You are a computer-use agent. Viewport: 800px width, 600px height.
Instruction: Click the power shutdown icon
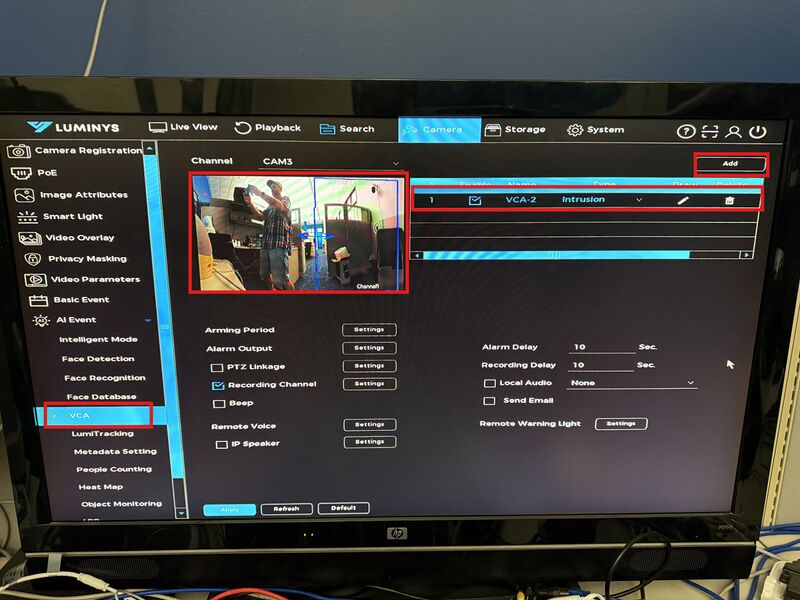758,132
